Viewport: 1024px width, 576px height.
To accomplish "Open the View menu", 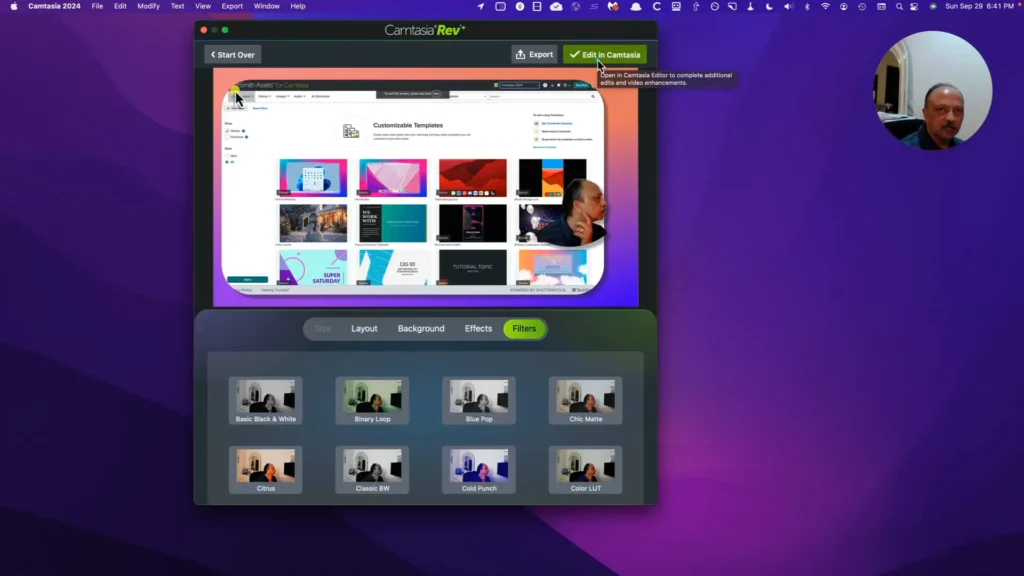I will 202,7.
